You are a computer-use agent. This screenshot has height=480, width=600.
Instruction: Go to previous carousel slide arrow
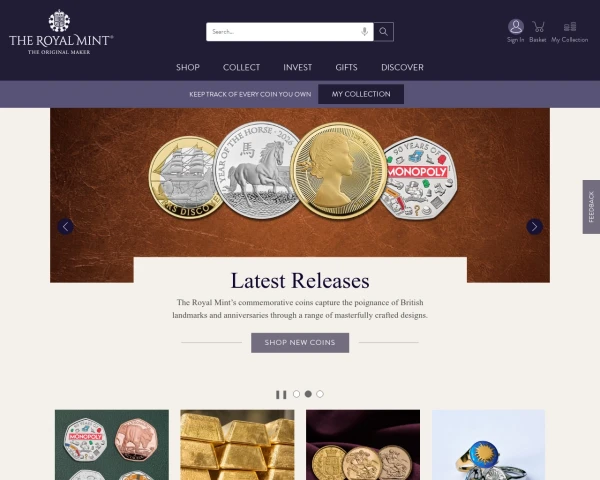(x=65, y=227)
